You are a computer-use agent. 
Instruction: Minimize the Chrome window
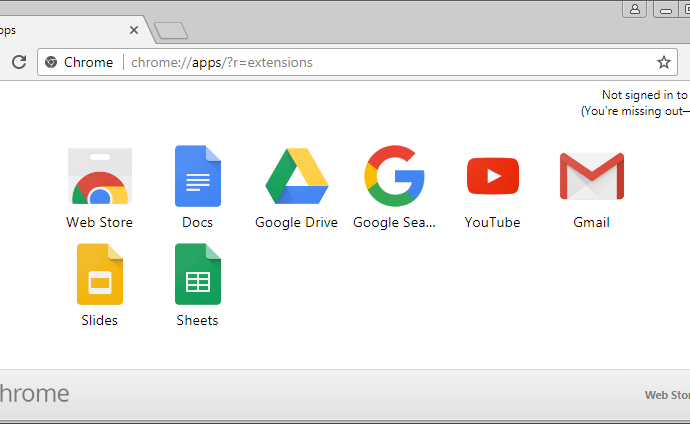click(x=666, y=9)
